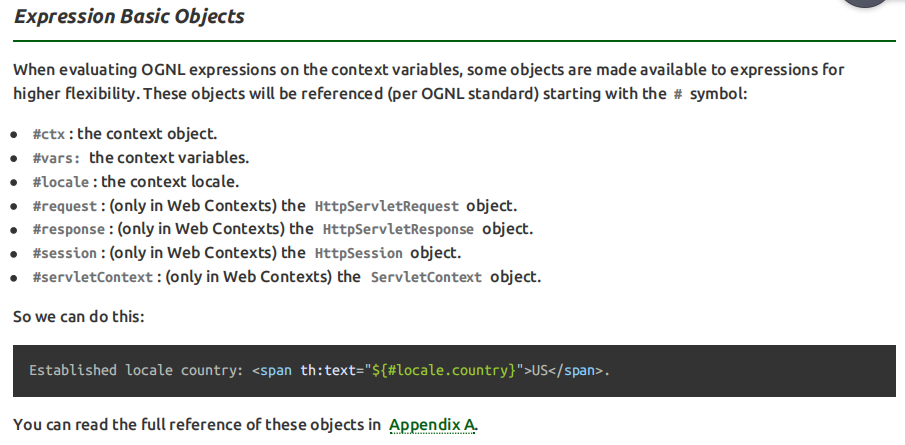Click the HttpServletResponse class name
The width and height of the screenshot is (905, 445).
click(x=398, y=230)
